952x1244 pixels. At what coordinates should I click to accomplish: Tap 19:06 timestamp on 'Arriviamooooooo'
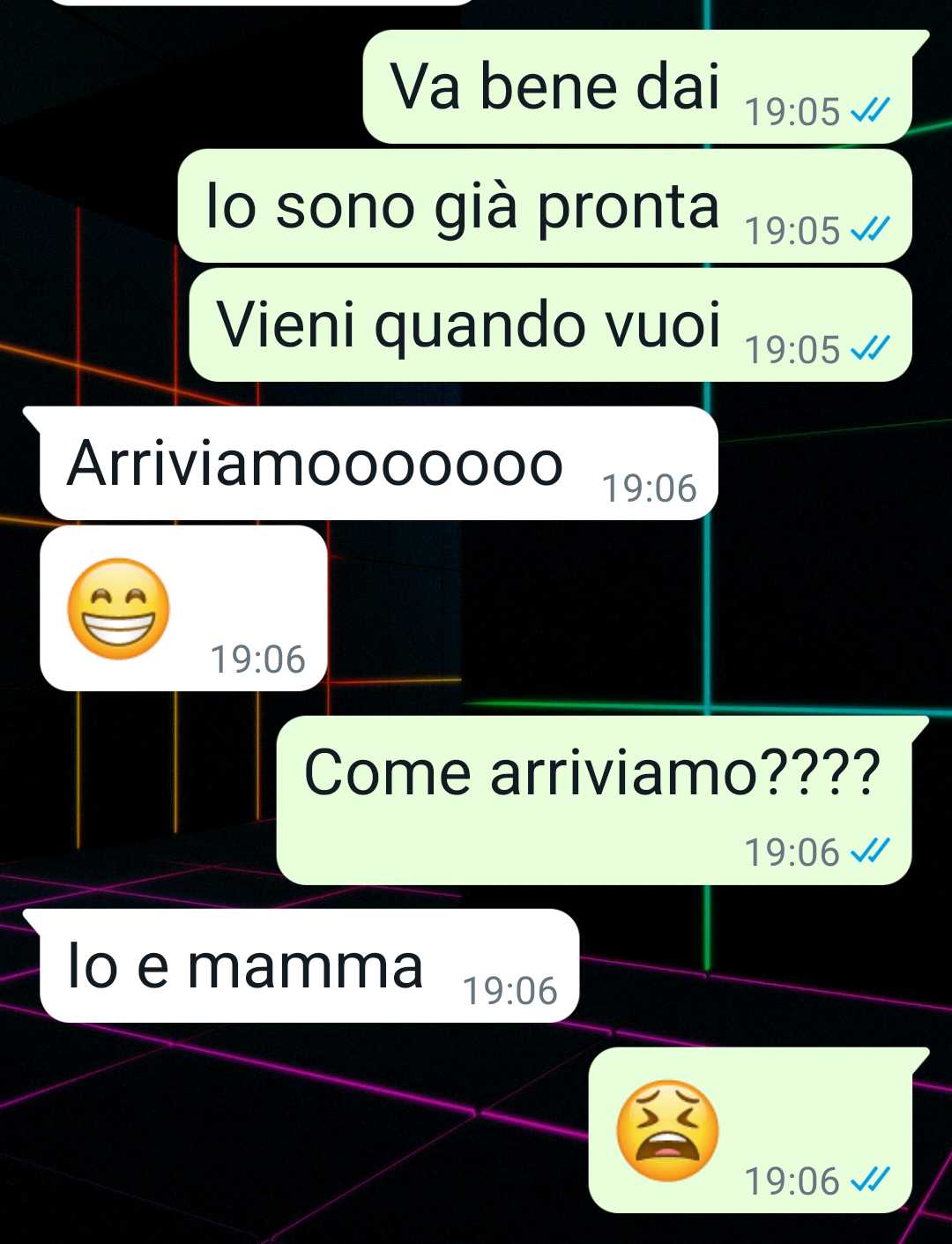[x=649, y=488]
